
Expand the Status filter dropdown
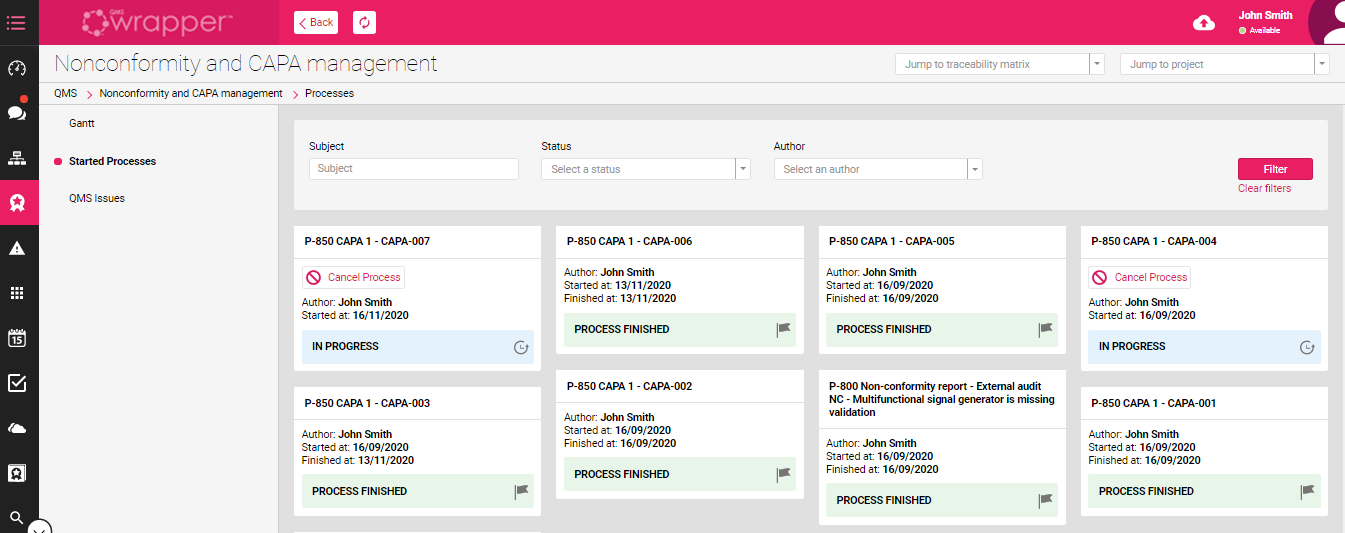tap(645, 169)
